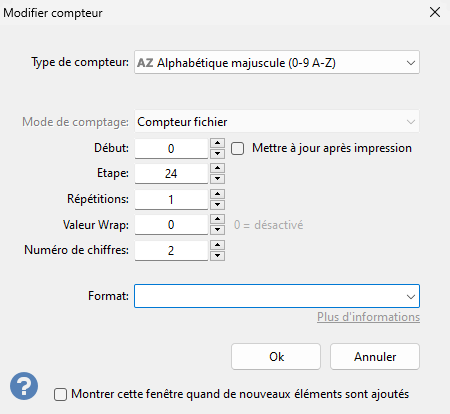This screenshot has width=450, height=414.
Task: Decrement Répétitions using the down spinner
Action: (218, 204)
